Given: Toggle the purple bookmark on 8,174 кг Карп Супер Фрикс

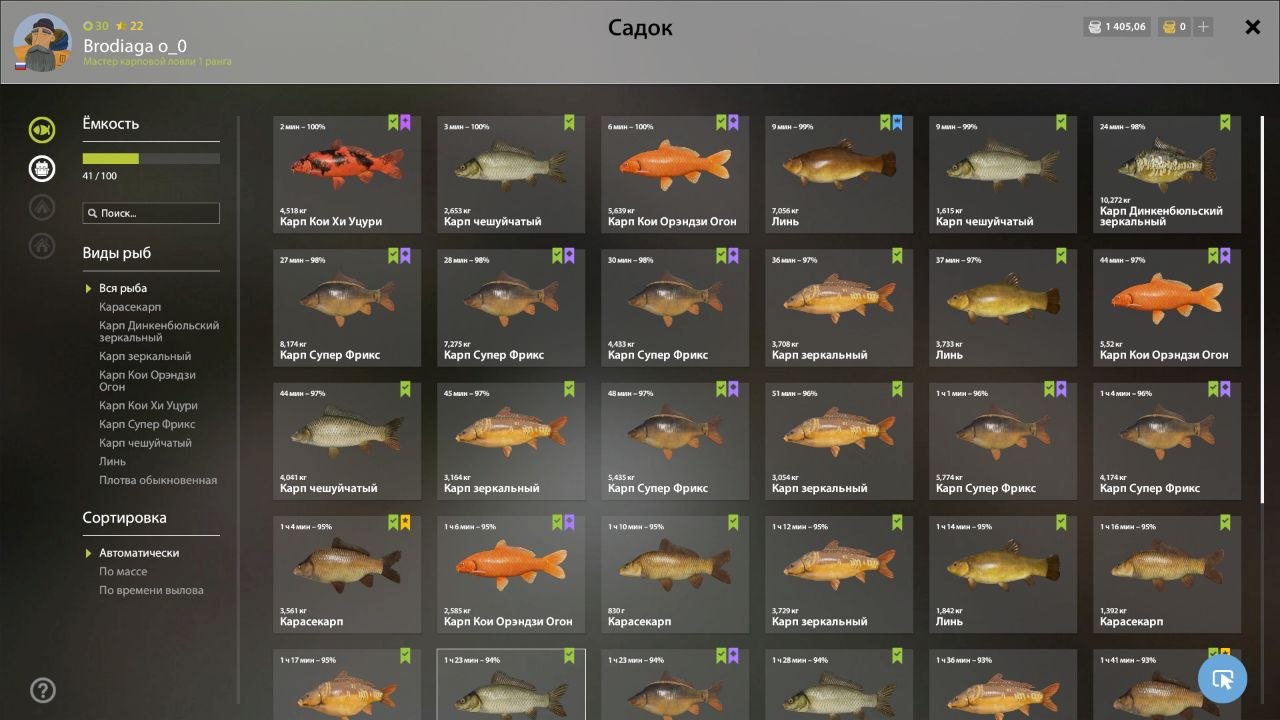Looking at the screenshot, I should [405, 255].
